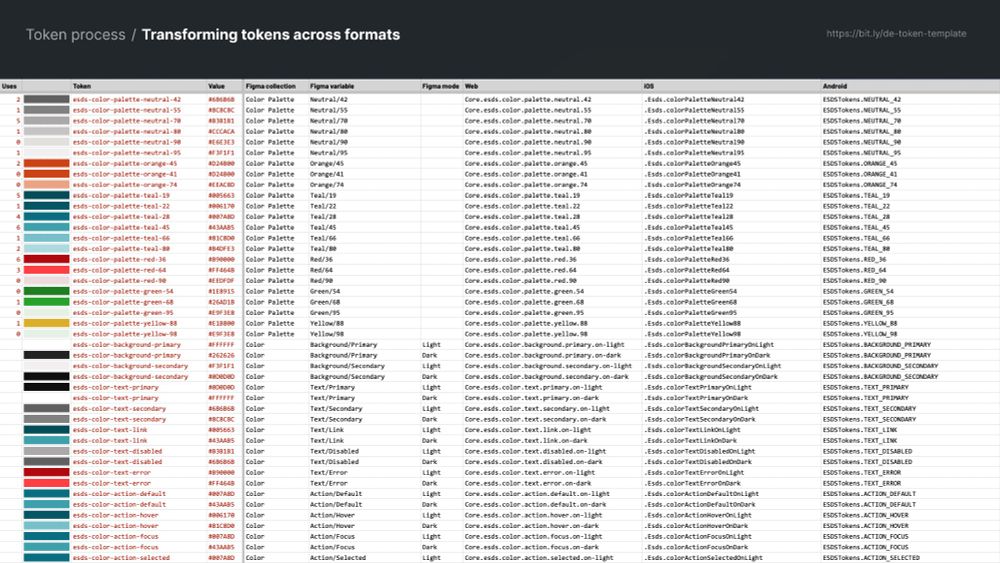Select token cell 'esds-color-palette-neutral-55'

[x=127, y=110]
